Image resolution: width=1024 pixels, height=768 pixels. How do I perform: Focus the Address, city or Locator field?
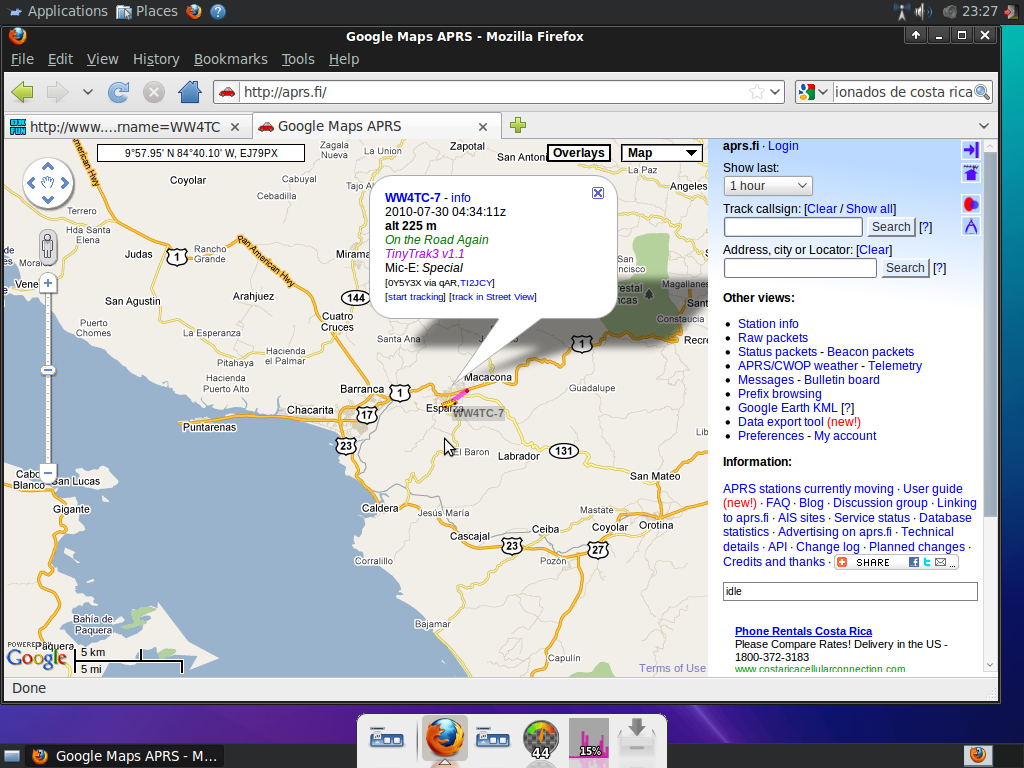[800, 268]
